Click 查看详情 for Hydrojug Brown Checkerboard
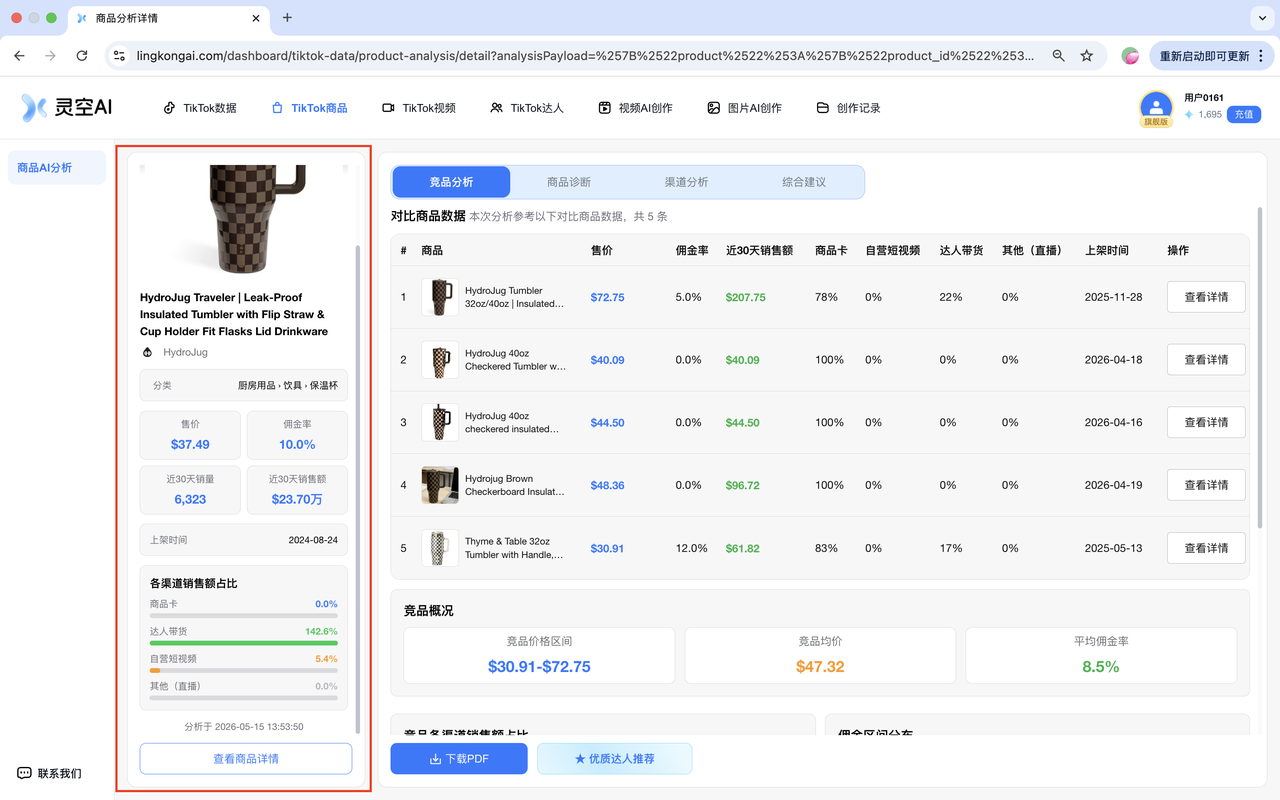 click(1206, 485)
